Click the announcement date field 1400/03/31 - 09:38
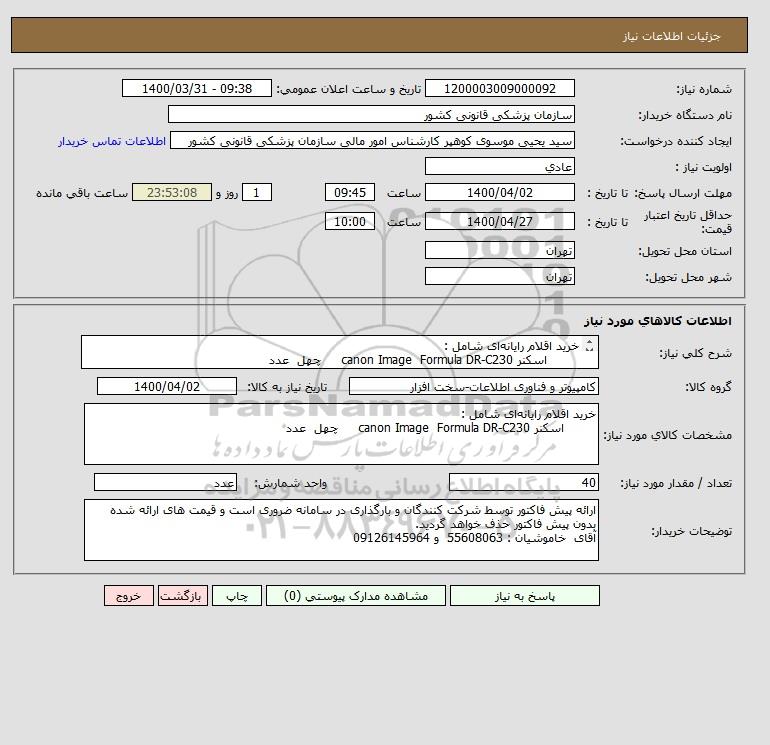The width and height of the screenshot is (770, 745). click(x=196, y=88)
